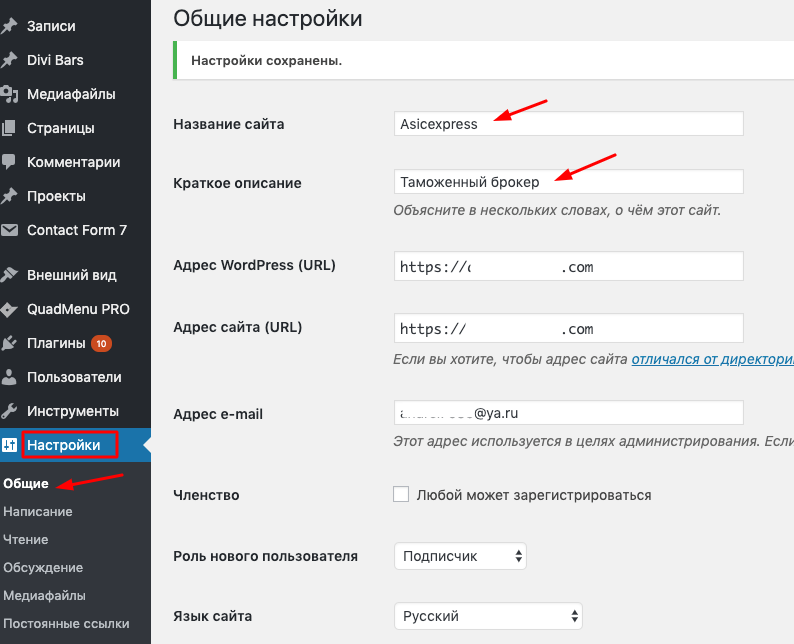Click the 'Членство' label
Viewport: 794px width, 644px height.
pos(206,495)
